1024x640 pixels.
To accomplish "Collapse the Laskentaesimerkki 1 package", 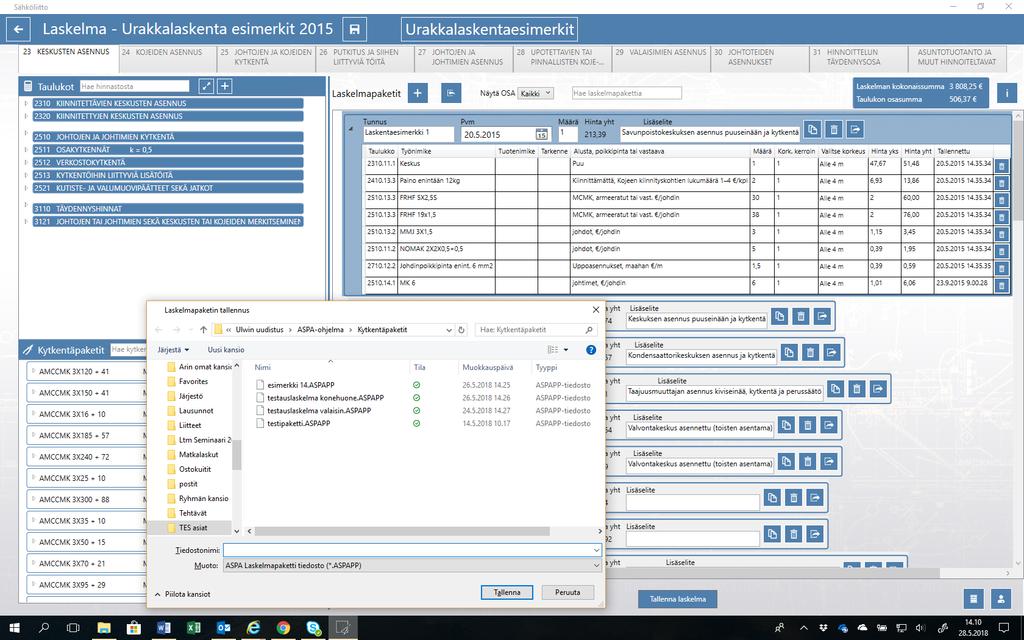I will (x=350, y=129).
